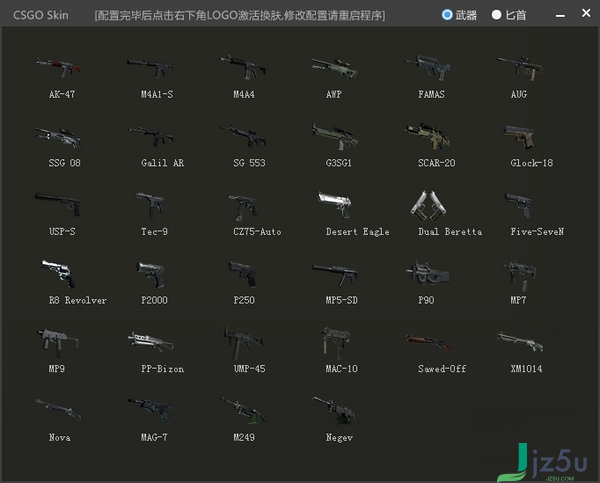
Task: Choose the Dual Beretta icon
Action: pyautogui.click(x=428, y=206)
